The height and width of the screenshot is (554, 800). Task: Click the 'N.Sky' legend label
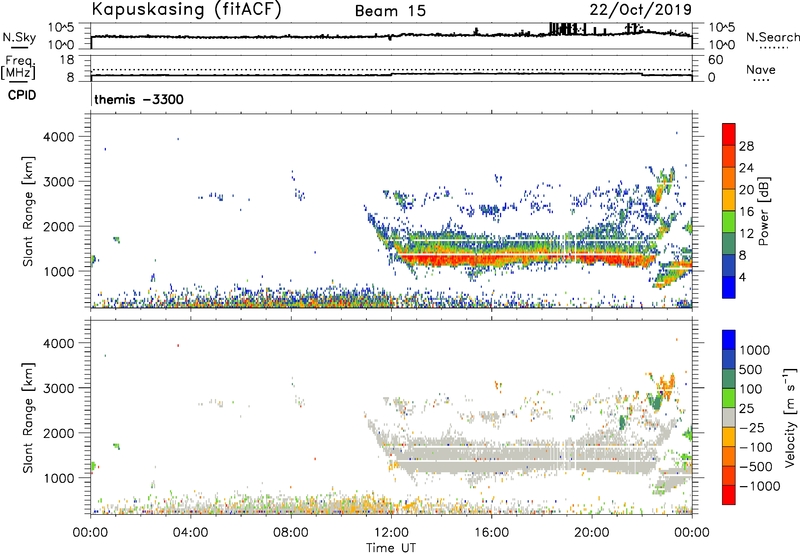[19, 37]
